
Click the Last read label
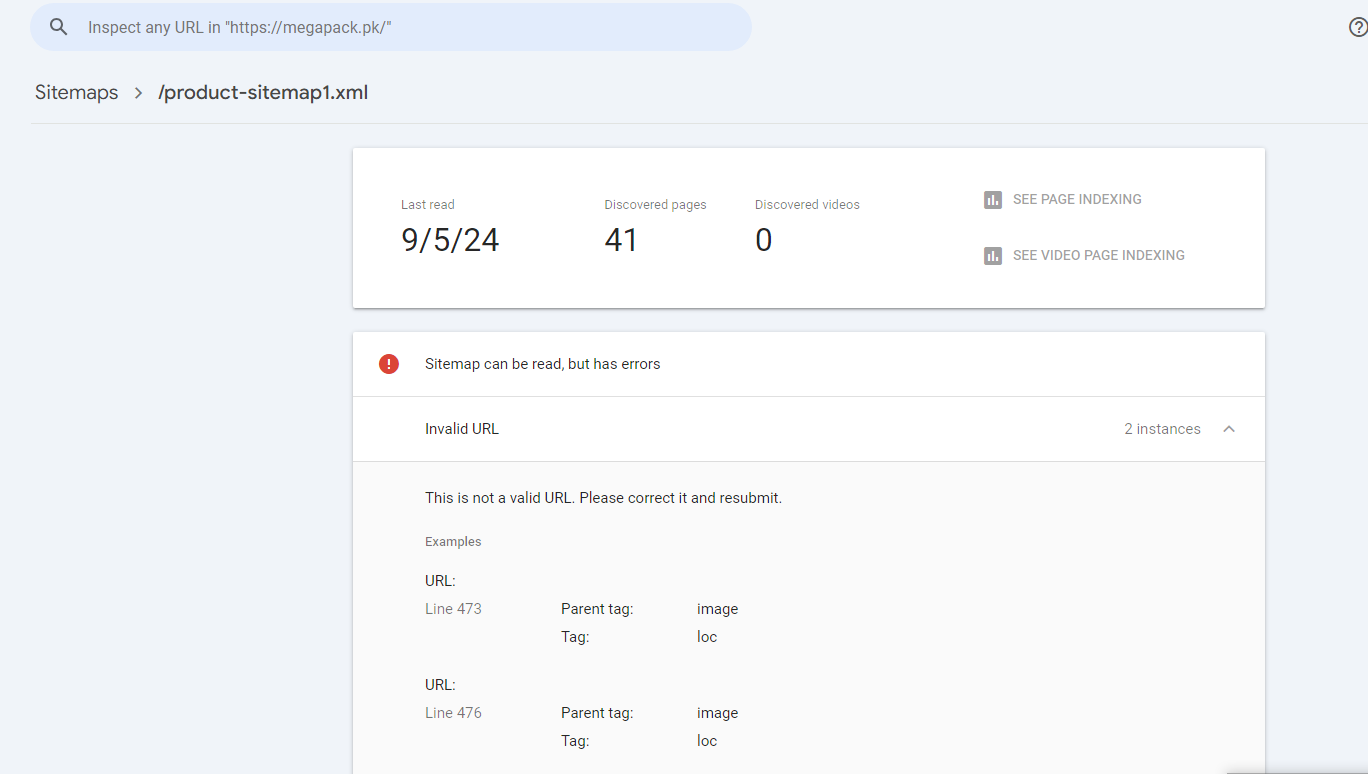428,204
